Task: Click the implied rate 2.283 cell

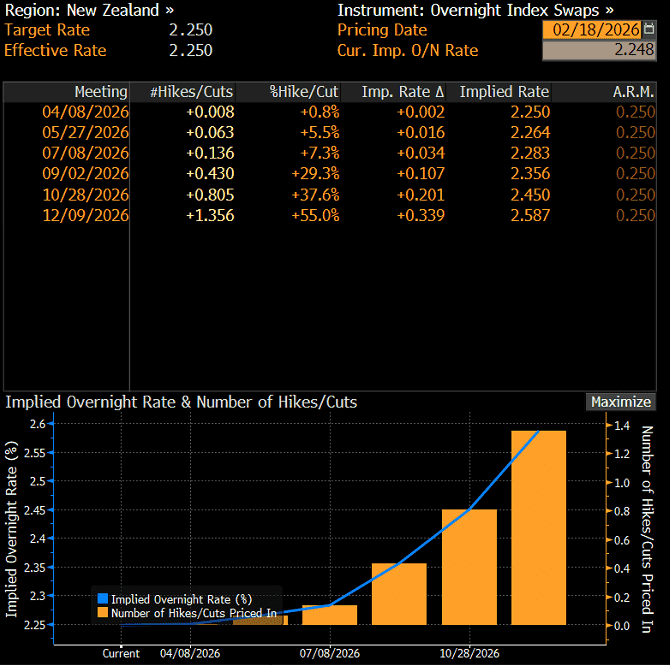Action: coord(530,153)
